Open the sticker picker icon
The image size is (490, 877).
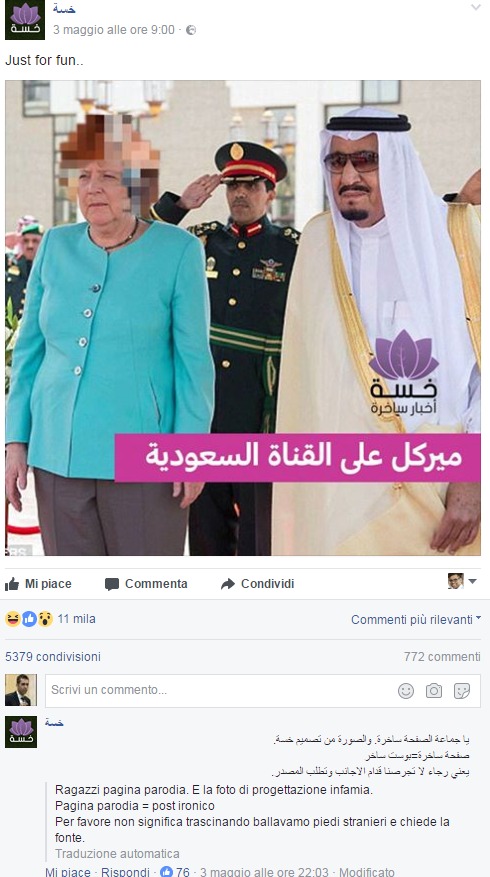coord(462,691)
